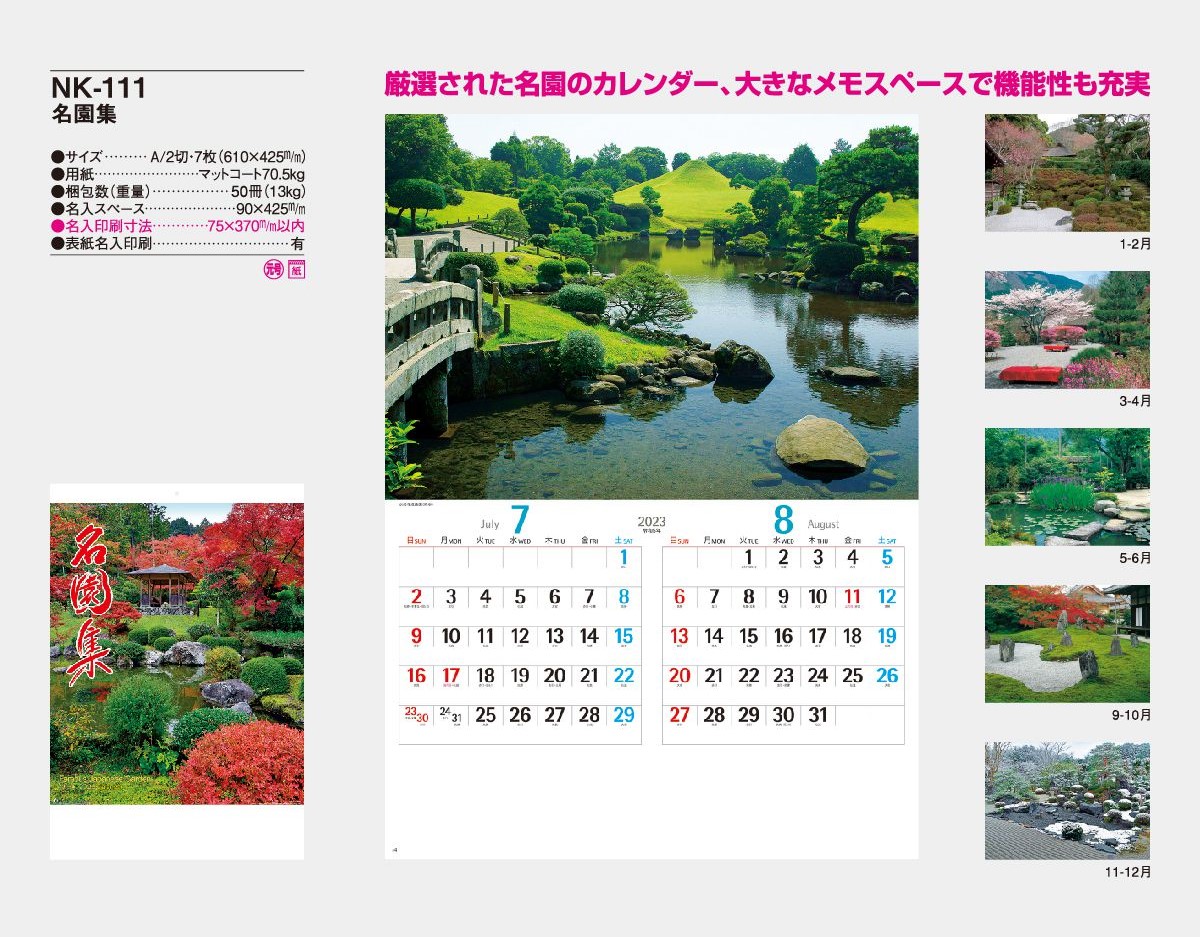Click the square pink 紙 icon
1200x937 pixels.
coord(295,268)
